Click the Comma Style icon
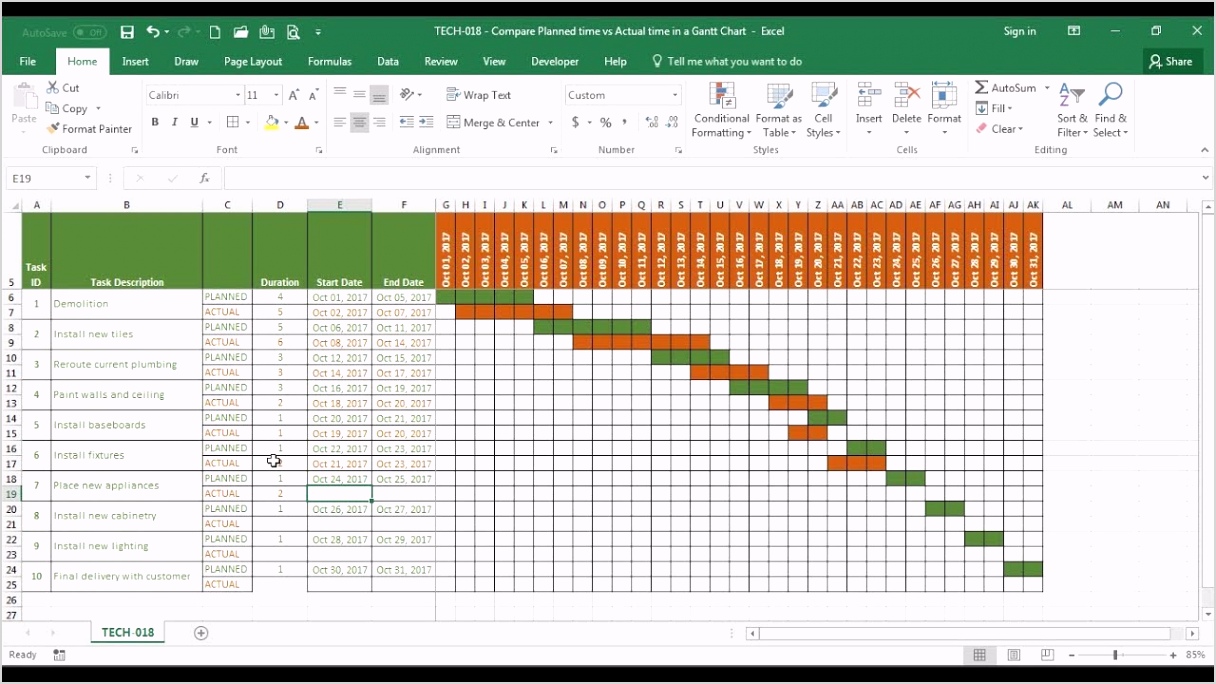This screenshot has height=684, width=1216. click(x=624, y=122)
